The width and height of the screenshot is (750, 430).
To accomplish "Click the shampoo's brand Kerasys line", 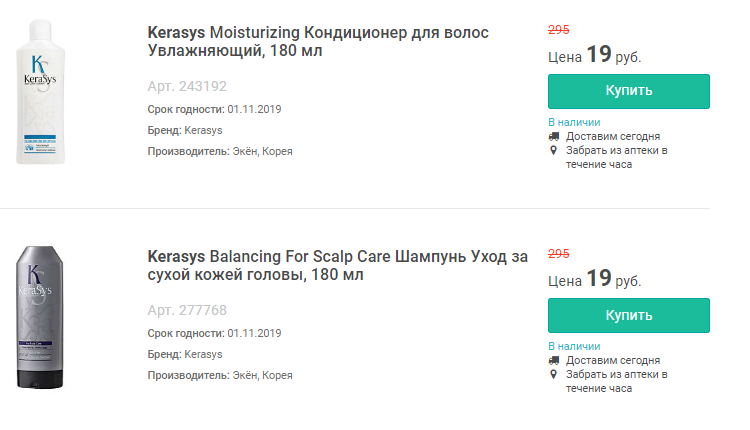I will coord(185,354).
